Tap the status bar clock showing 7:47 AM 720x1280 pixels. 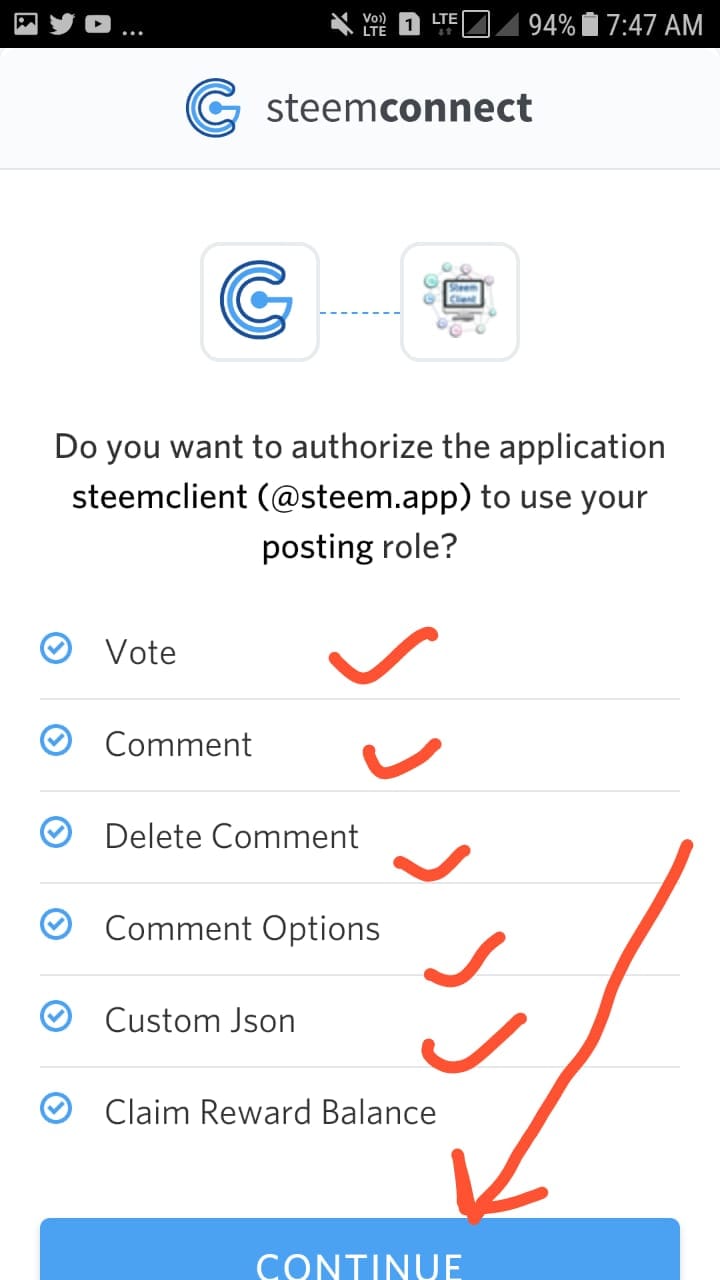click(x=655, y=24)
